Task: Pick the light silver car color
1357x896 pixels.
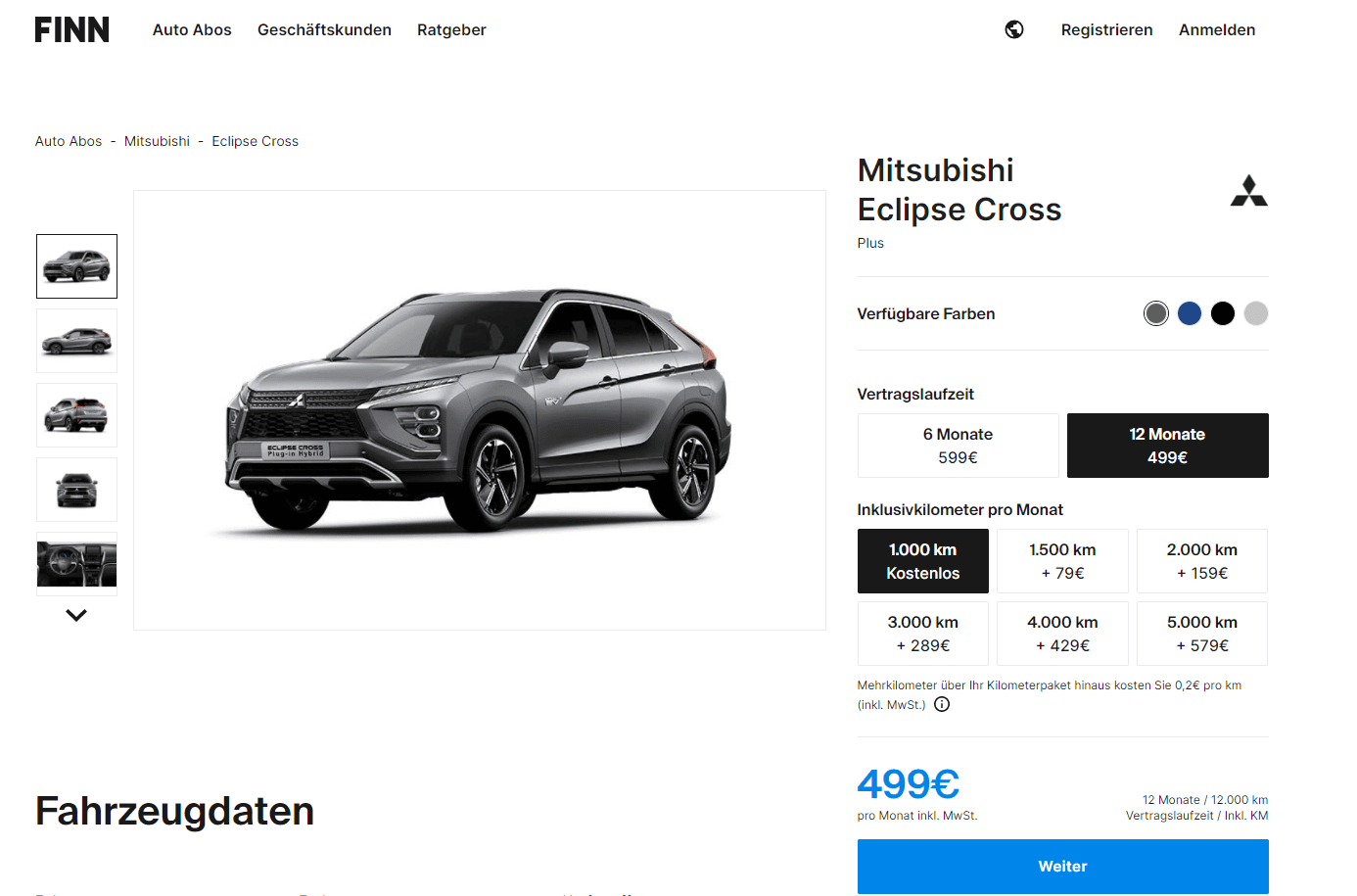Action: pos(1256,313)
